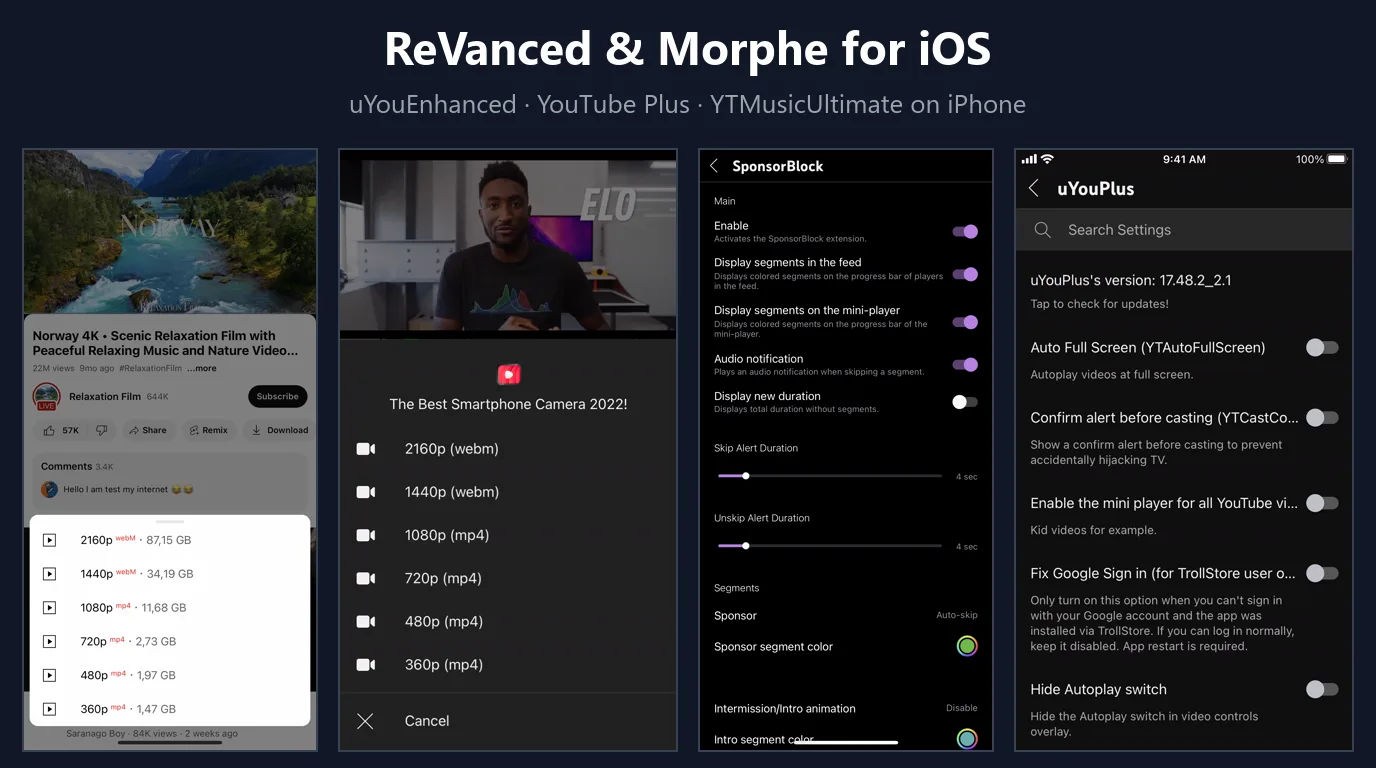Click the X icon next to Cancel
1376x768 pixels.
(x=365, y=721)
